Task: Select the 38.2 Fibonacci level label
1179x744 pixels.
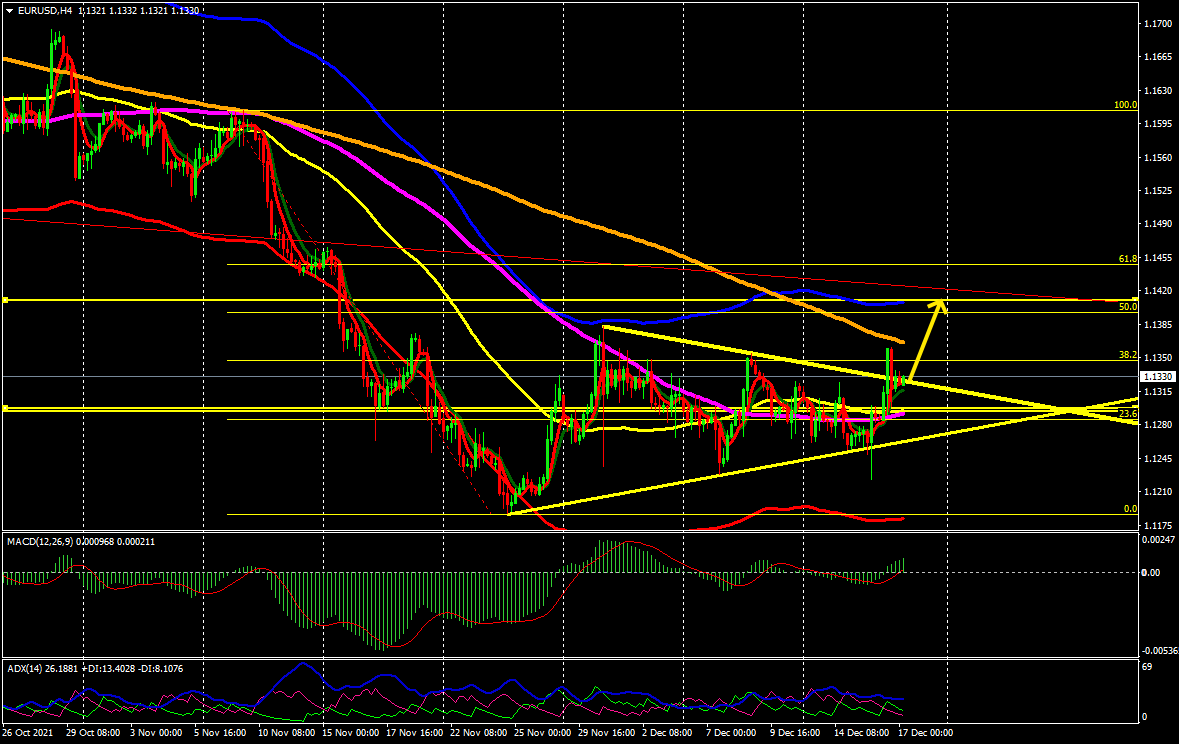Action: click(x=1127, y=355)
